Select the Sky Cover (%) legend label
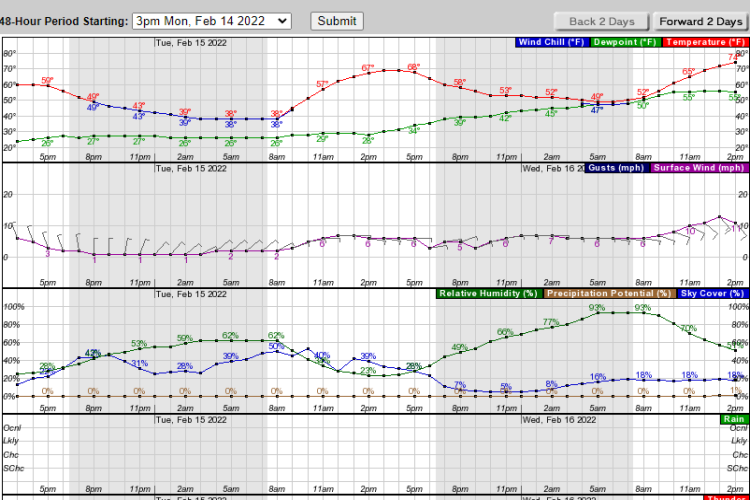The image size is (750, 500). (x=712, y=293)
